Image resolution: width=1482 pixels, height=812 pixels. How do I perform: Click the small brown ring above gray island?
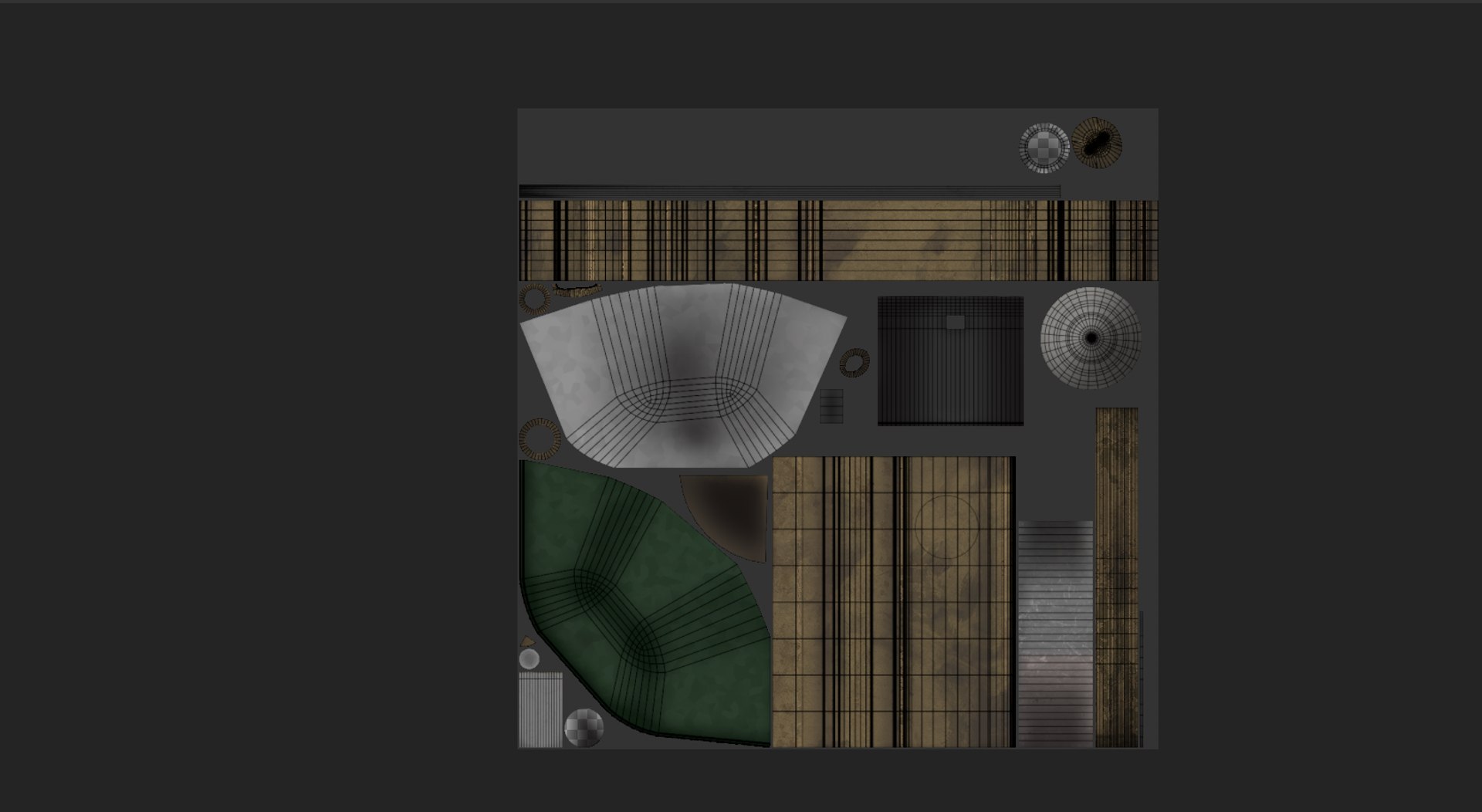point(533,298)
